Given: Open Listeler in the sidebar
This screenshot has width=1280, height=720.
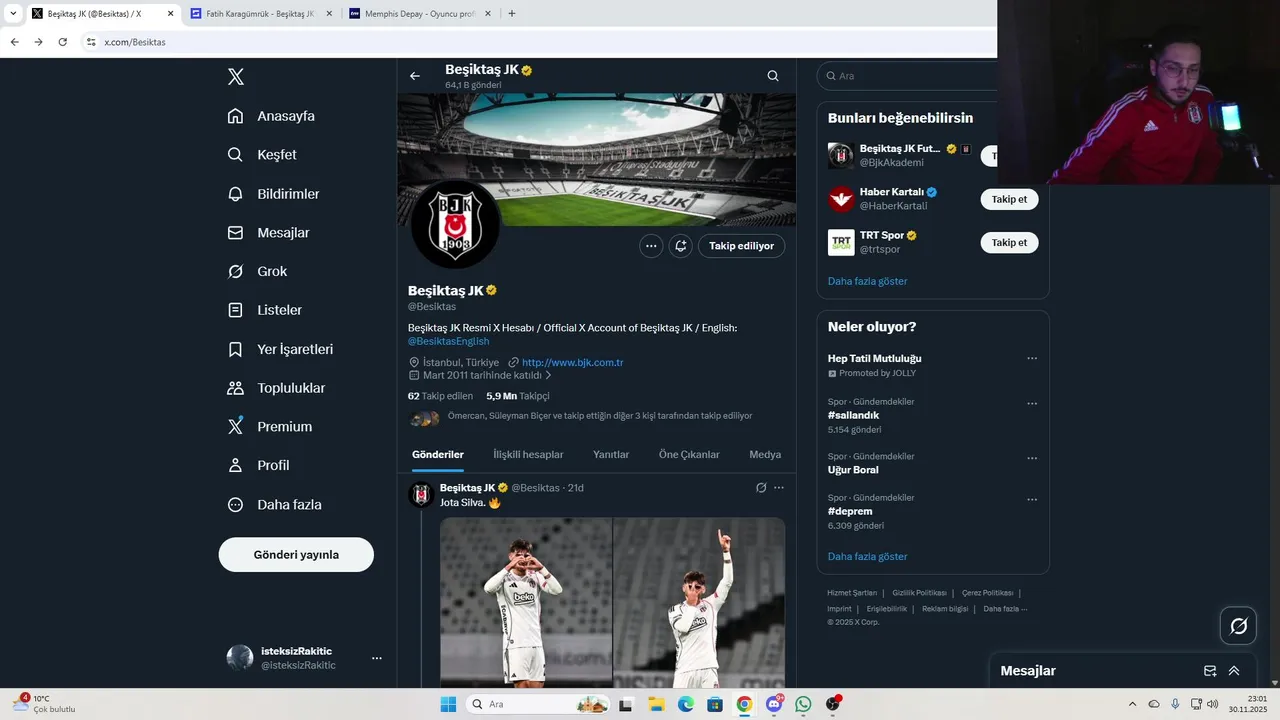Looking at the screenshot, I should [264, 311].
